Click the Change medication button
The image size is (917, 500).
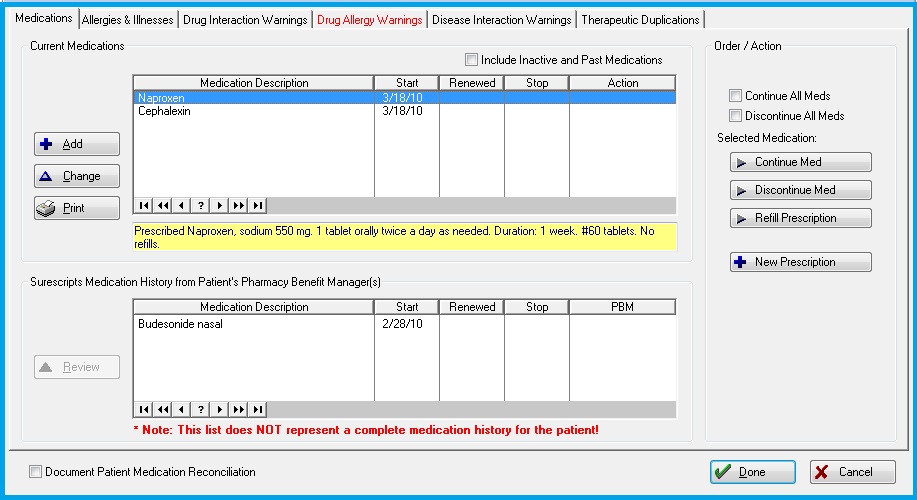[77, 175]
